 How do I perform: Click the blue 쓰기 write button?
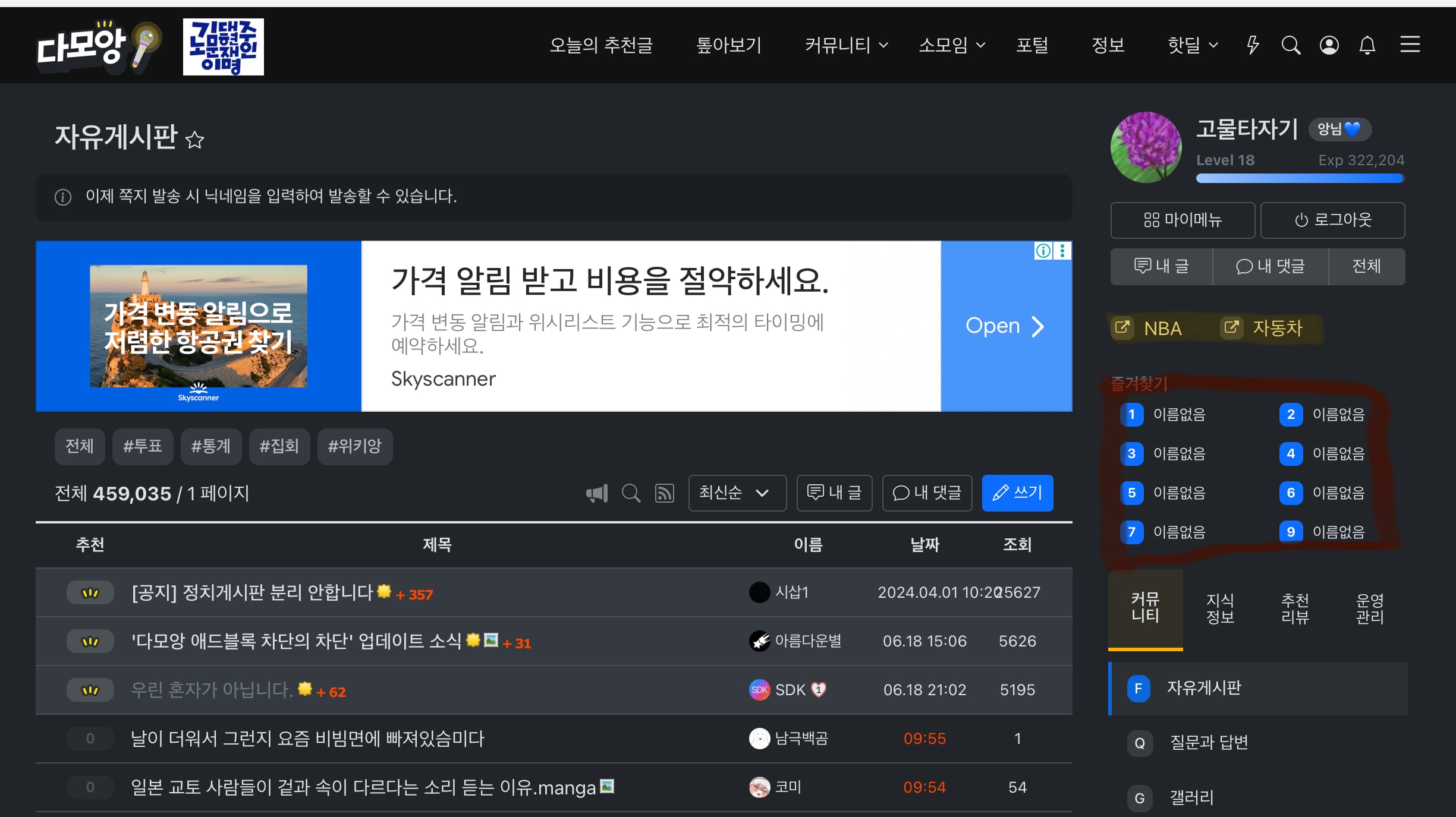tap(1017, 493)
